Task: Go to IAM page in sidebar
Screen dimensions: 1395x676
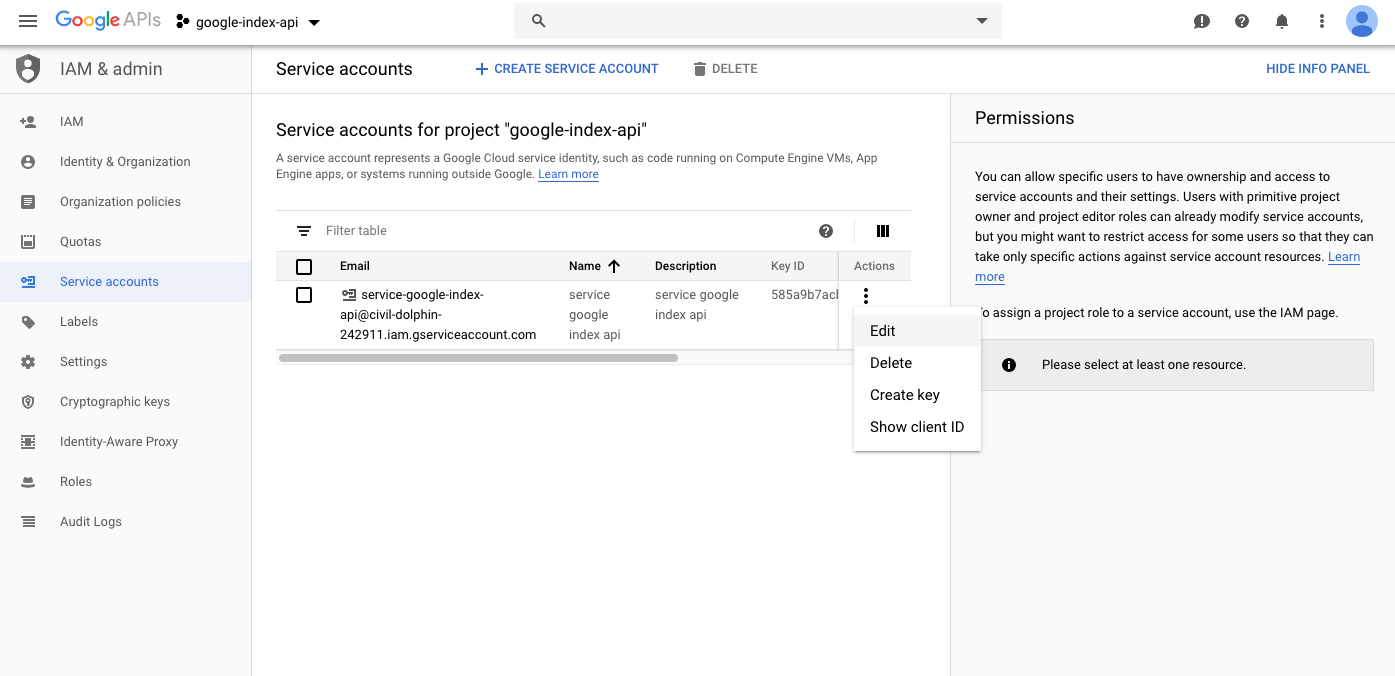Action: pos(125,122)
